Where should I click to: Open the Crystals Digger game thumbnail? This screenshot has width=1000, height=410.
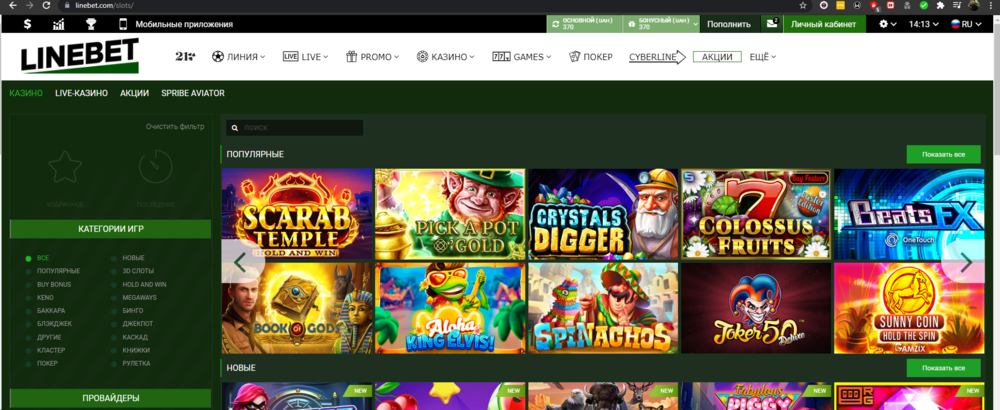pos(603,214)
